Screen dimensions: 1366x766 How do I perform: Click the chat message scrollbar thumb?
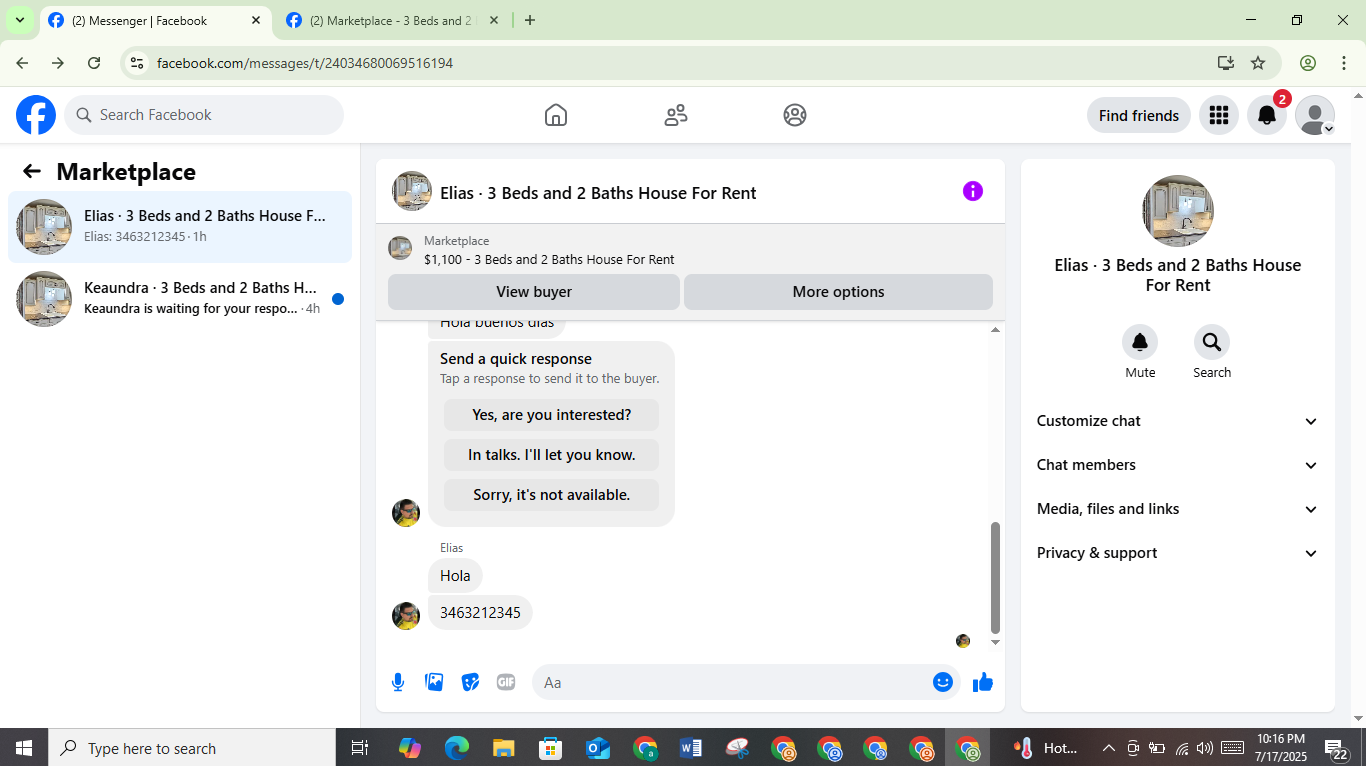click(x=995, y=577)
